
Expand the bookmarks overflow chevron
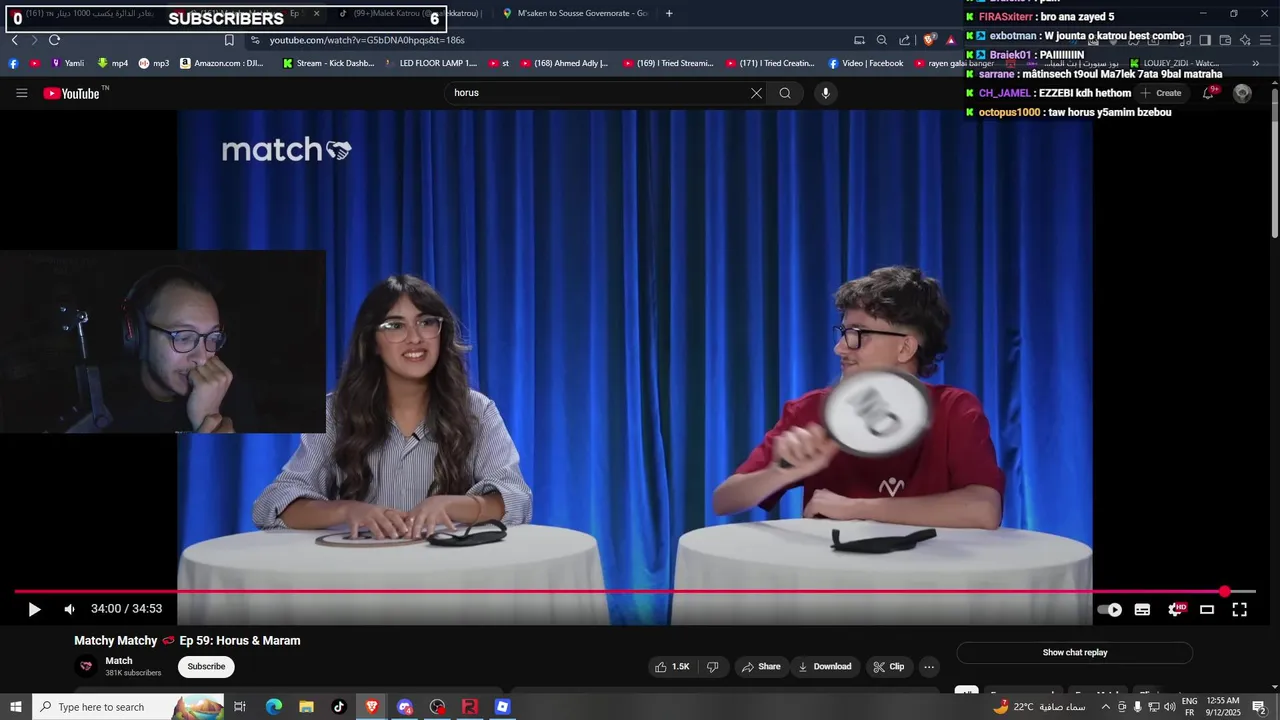(x=1256, y=63)
